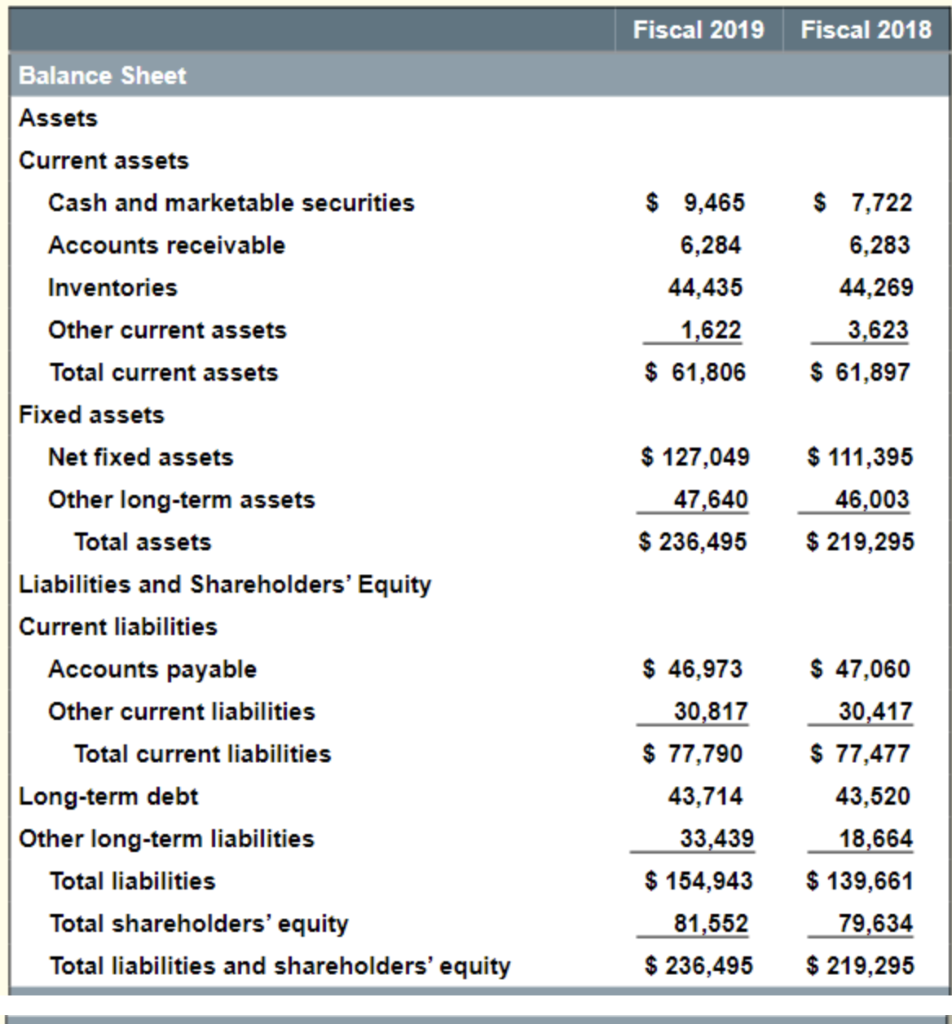Select the Long-term debt row label
952x1024 pixels.
[x=93, y=796]
